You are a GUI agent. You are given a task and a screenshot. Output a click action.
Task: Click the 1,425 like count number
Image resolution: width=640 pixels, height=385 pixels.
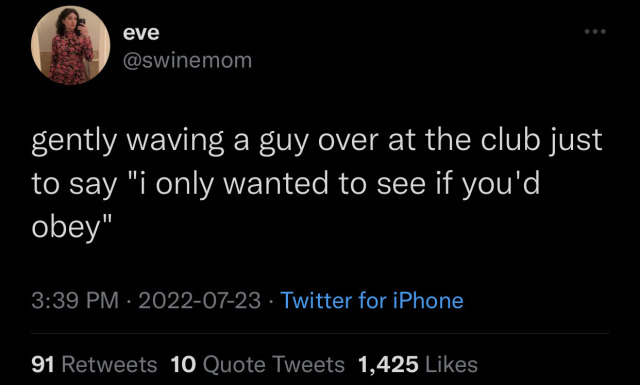click(388, 364)
